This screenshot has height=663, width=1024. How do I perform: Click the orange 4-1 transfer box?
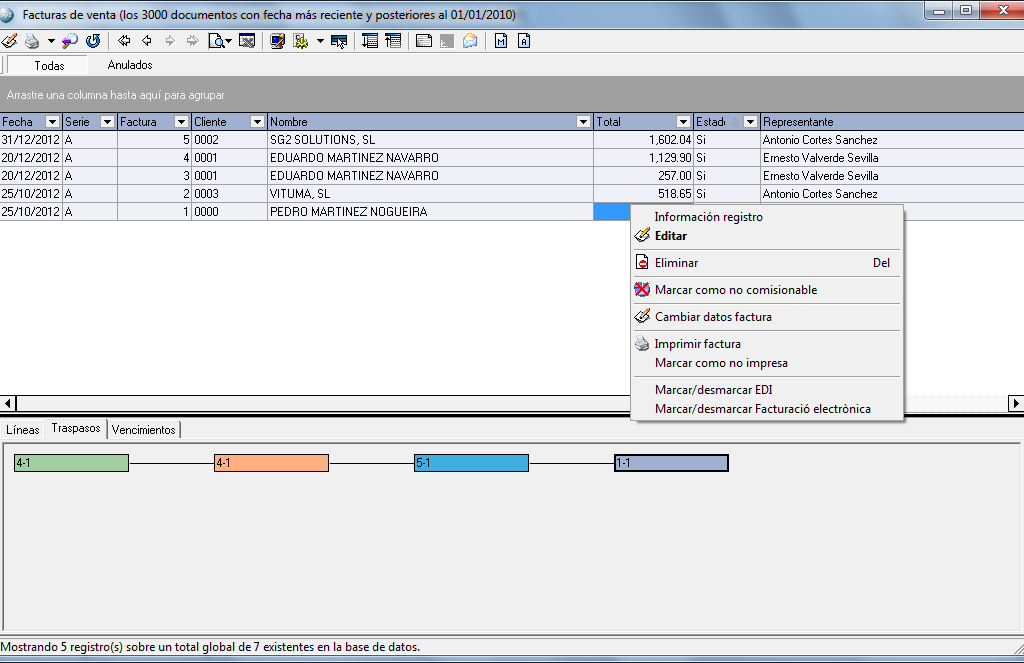click(x=272, y=463)
